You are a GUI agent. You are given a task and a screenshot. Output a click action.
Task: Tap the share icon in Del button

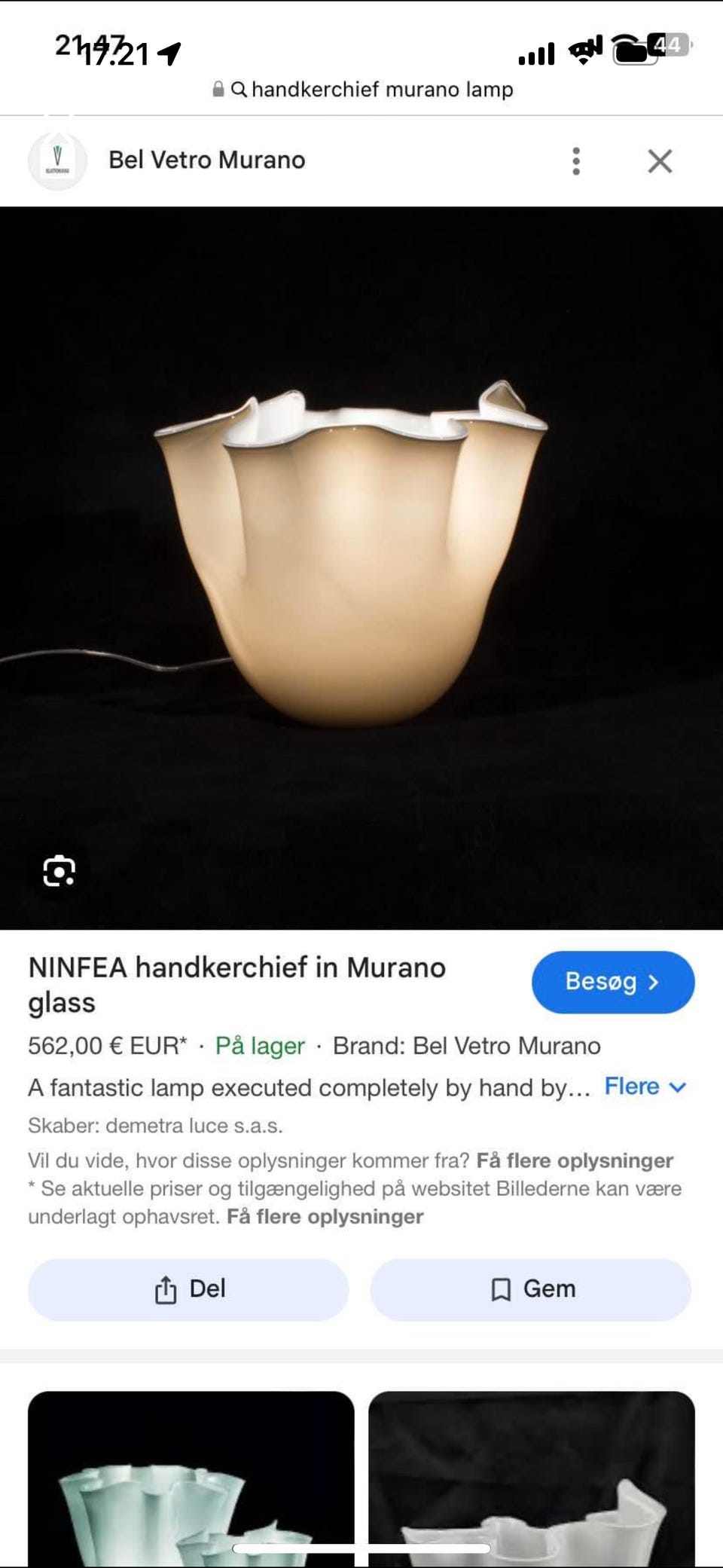166,1290
